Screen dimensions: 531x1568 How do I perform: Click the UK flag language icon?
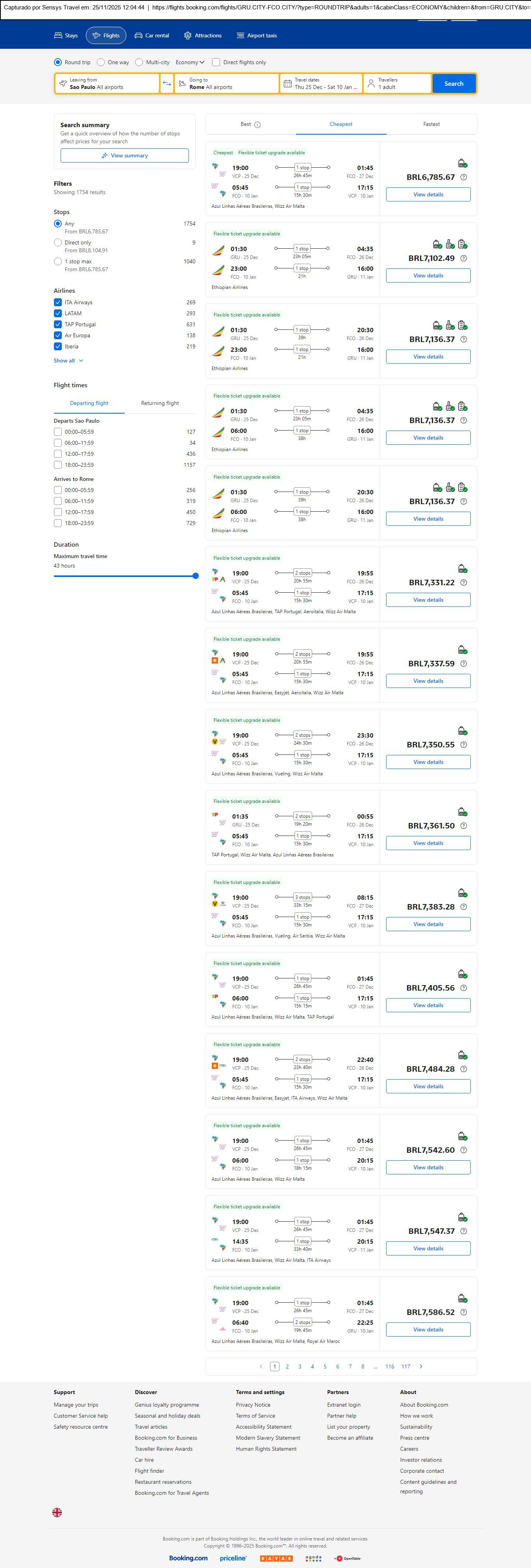tap(57, 1512)
